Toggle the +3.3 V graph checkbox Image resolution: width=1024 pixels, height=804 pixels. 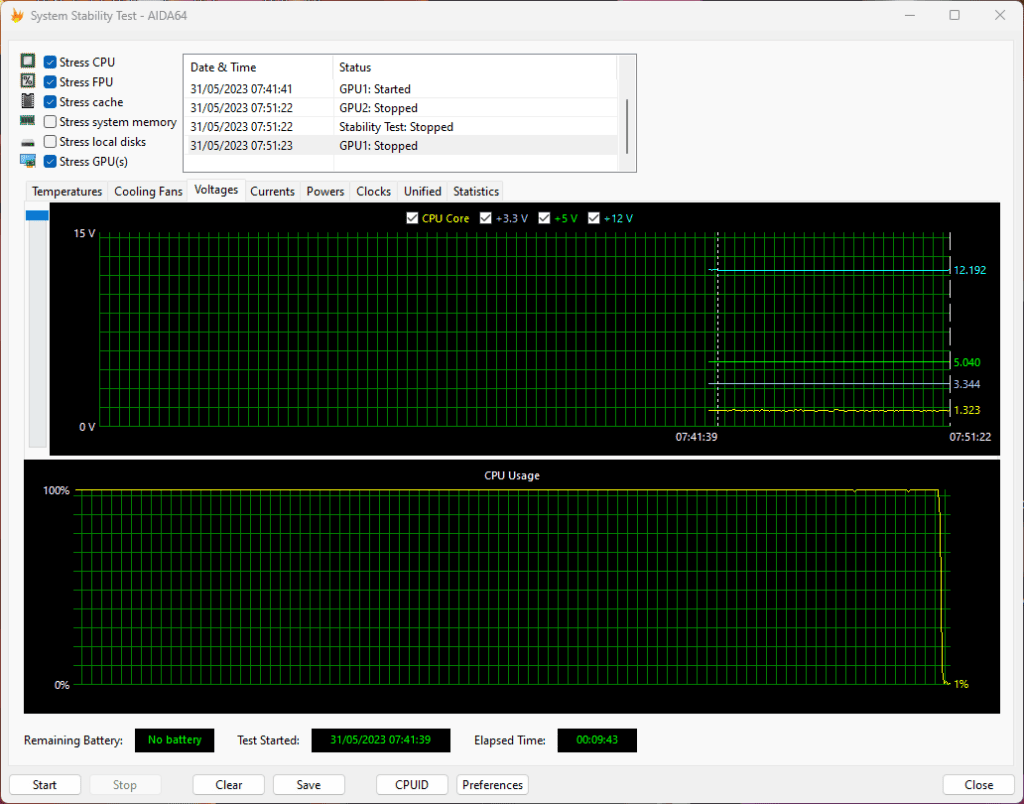pos(485,218)
